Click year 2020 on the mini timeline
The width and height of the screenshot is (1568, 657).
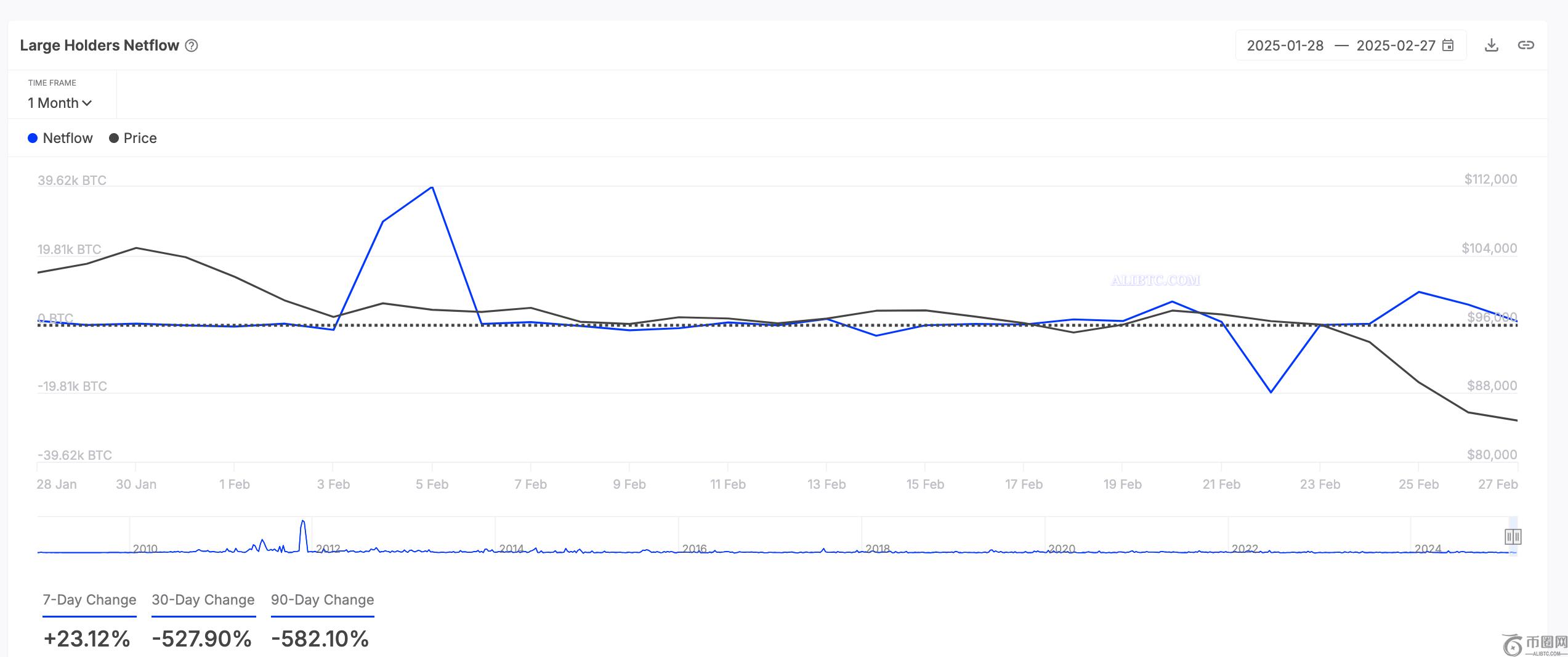click(x=1062, y=549)
